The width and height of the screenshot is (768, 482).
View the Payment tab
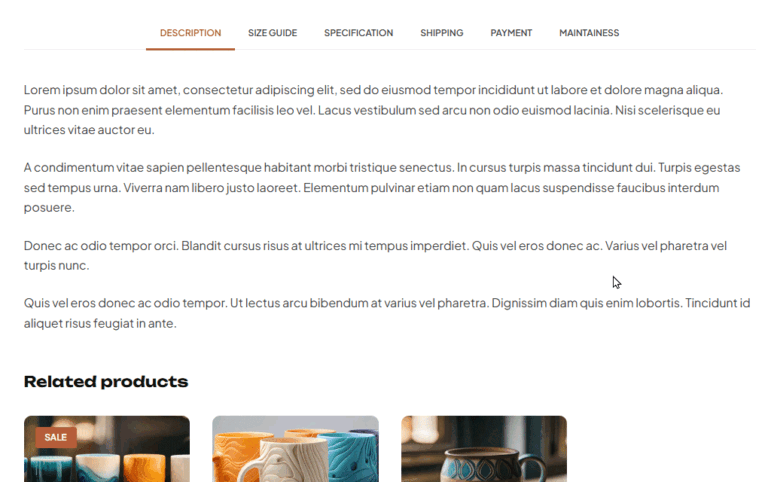[x=511, y=33]
